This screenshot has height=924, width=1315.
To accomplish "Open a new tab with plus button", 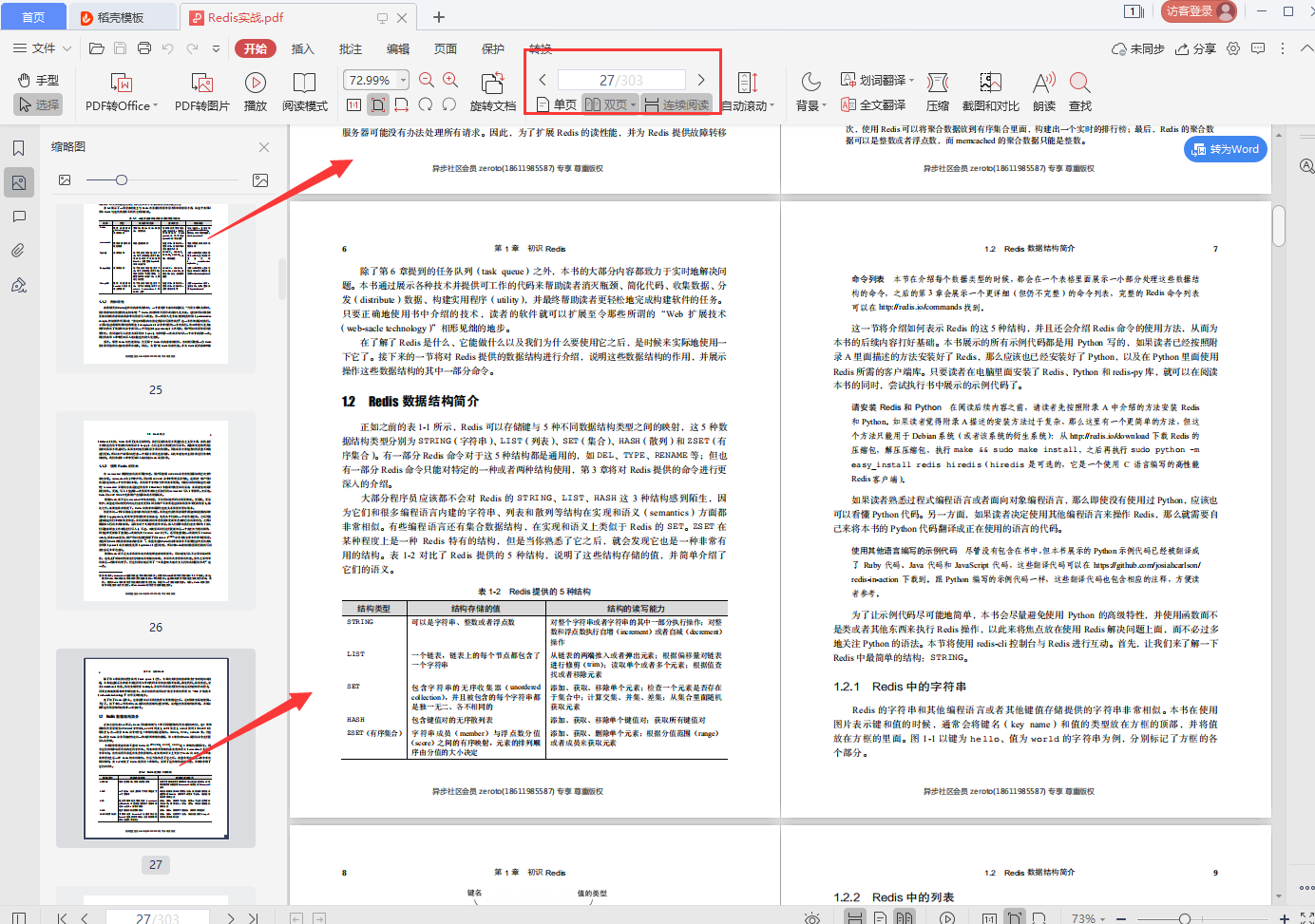I will click(x=439, y=17).
